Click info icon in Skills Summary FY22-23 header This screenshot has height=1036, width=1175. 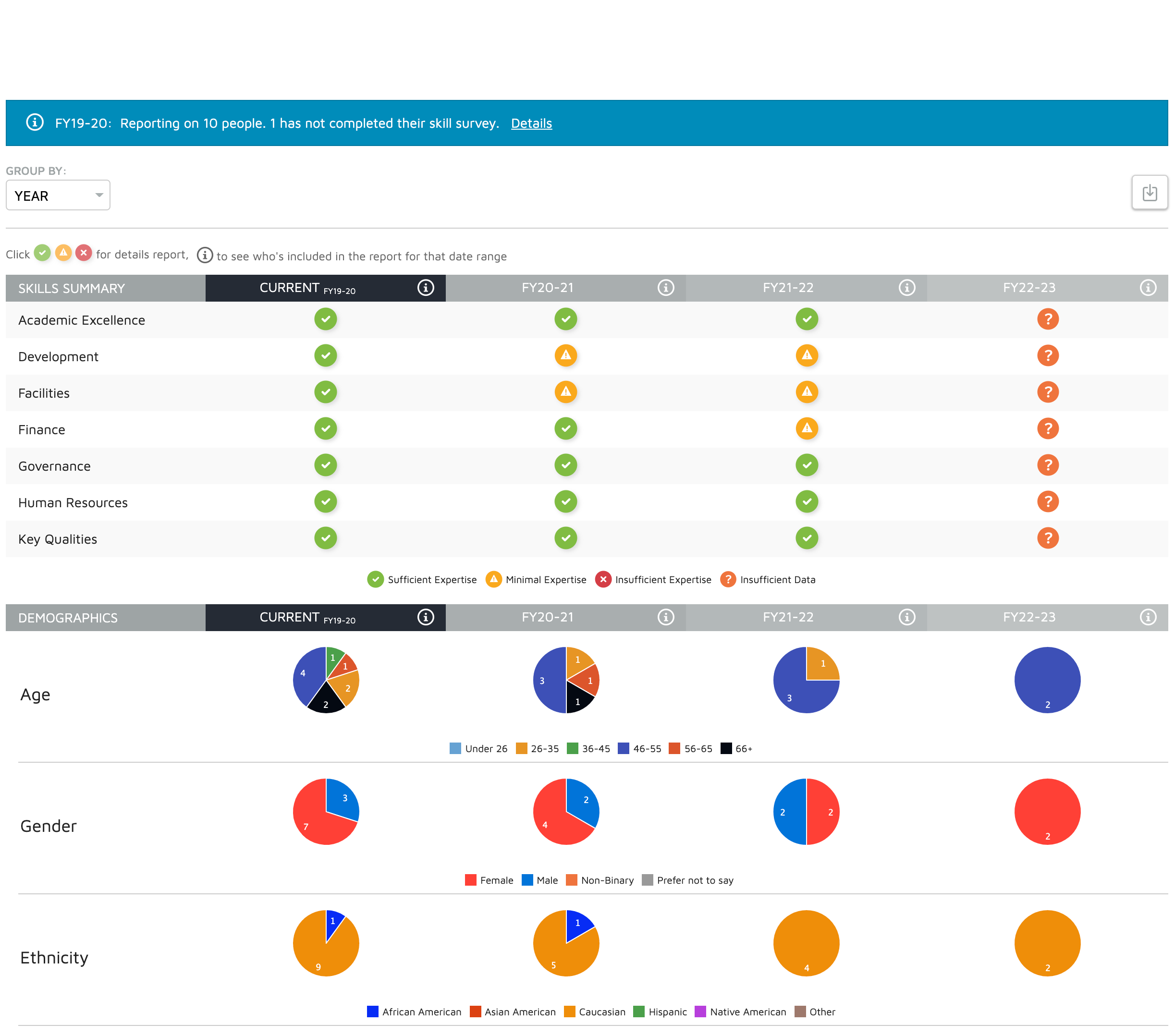pos(1148,288)
